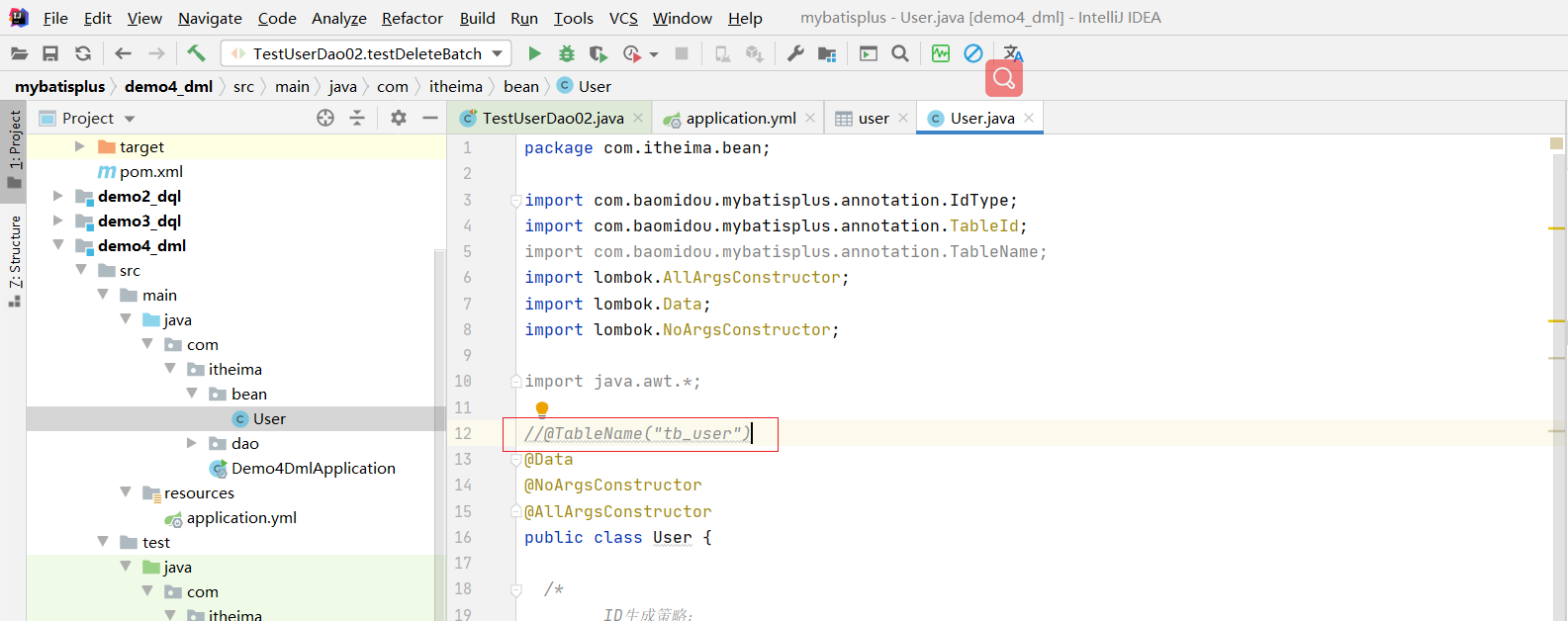Click the blue circle-slash icon

973,53
